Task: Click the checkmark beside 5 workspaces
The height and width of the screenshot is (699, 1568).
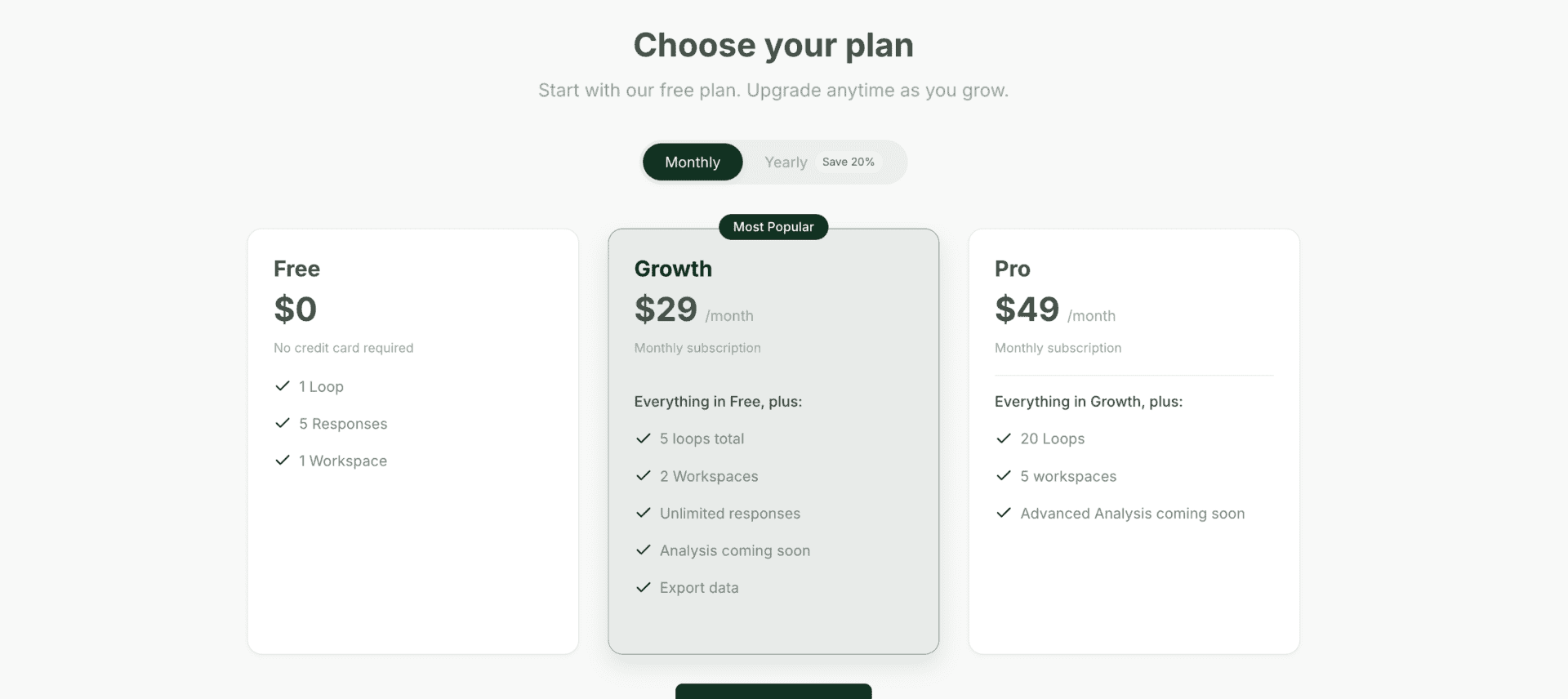Action: [x=1004, y=476]
